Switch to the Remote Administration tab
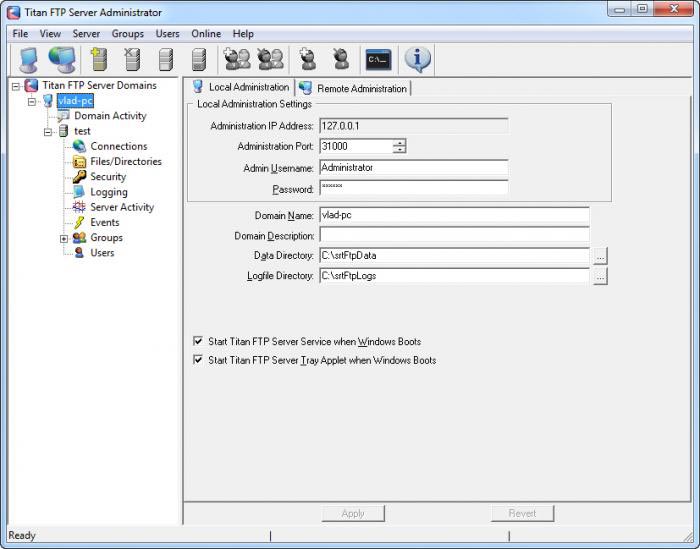Screen dimensions: 700x549 point(354,88)
